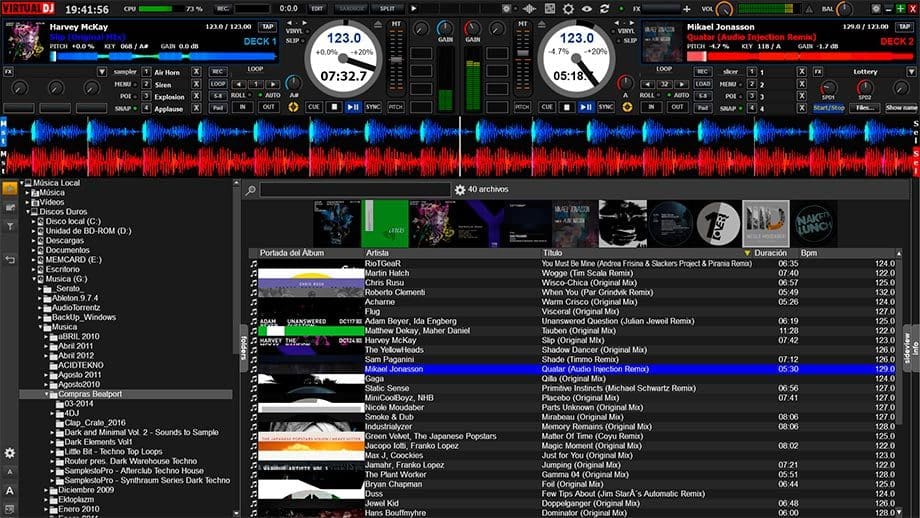Toggle SNAP on Deck 1
Screen dimensions: 920x518
[x=125, y=109]
